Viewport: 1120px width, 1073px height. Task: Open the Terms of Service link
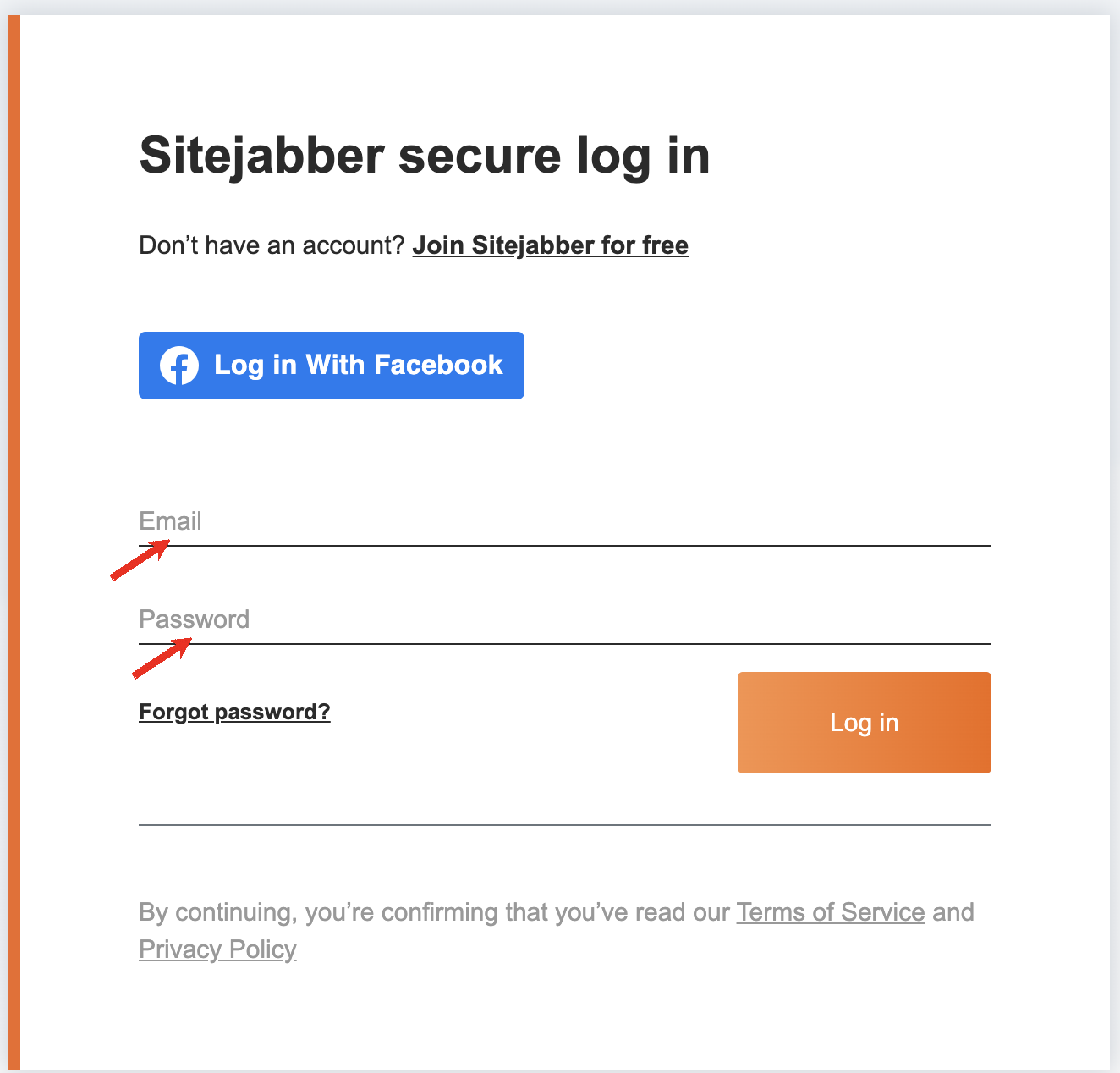click(x=830, y=912)
